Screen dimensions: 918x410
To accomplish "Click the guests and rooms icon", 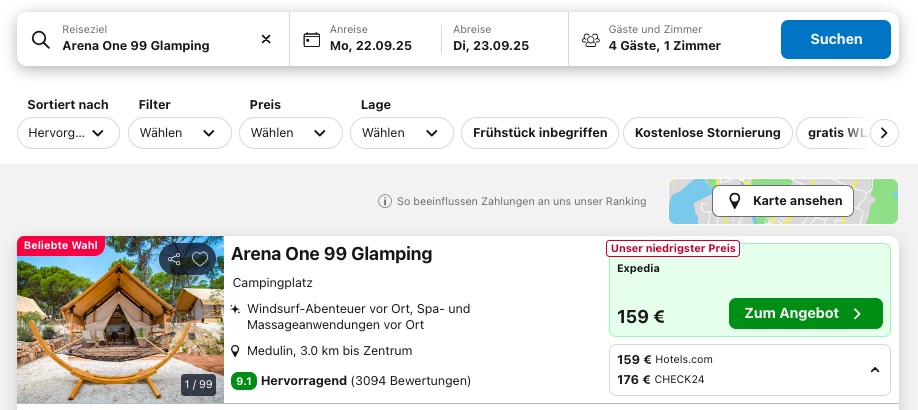I will (590, 40).
